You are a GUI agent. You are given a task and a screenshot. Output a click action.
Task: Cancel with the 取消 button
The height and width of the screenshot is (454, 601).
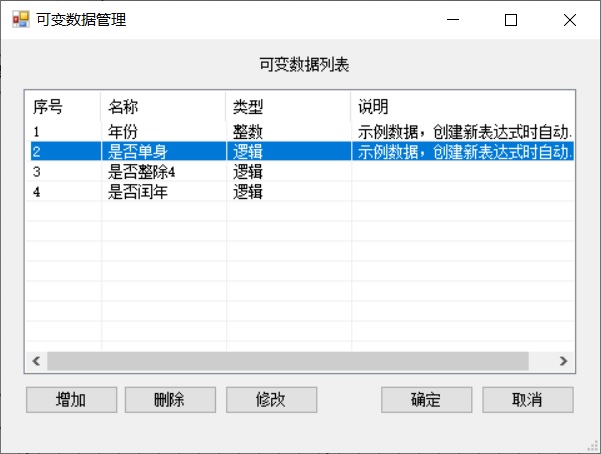(x=528, y=400)
